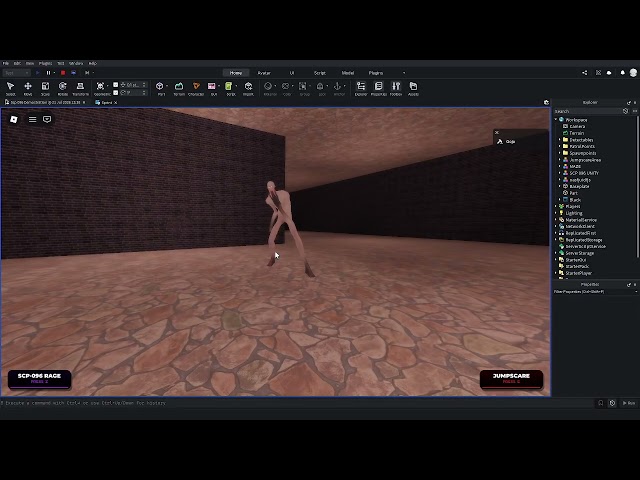Viewport: 640px width, 480px height.
Task: Expand the Spawnpoints folder
Action: tap(560, 153)
